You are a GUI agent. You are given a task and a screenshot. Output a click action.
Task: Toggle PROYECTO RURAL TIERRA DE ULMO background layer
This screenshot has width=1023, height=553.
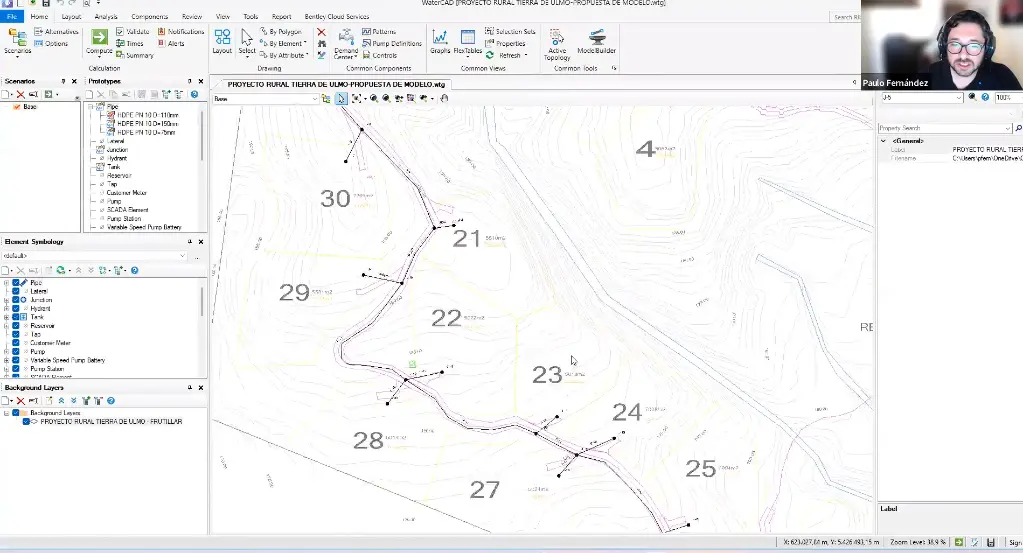[x=26, y=421]
